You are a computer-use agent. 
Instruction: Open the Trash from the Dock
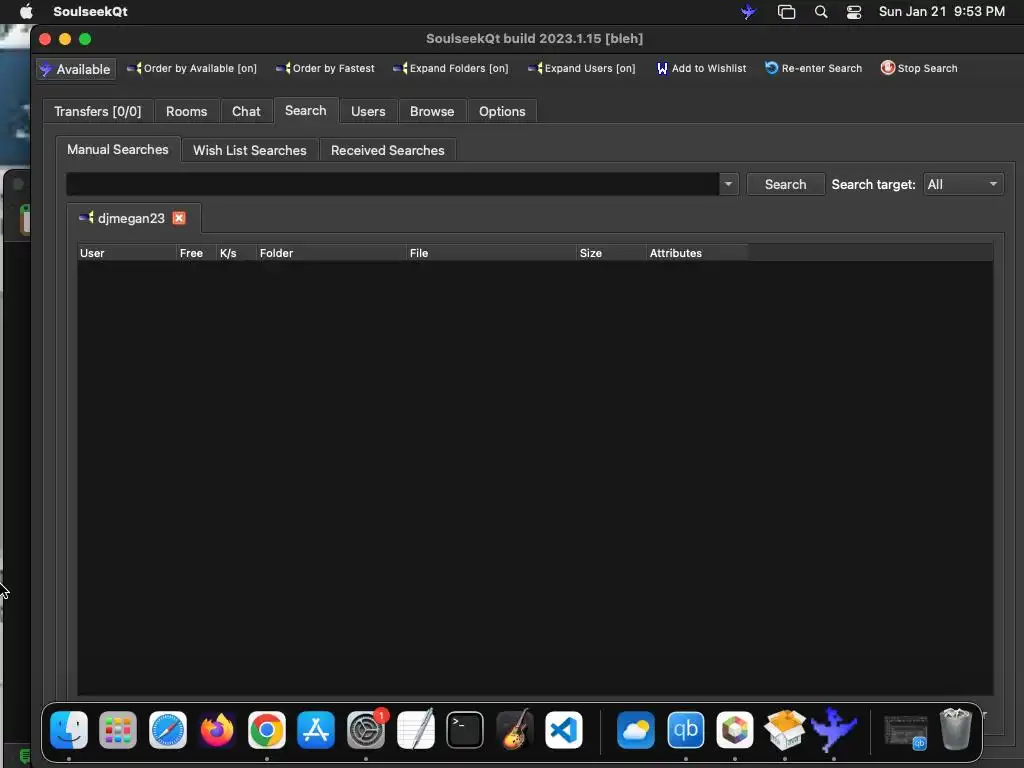click(955, 729)
